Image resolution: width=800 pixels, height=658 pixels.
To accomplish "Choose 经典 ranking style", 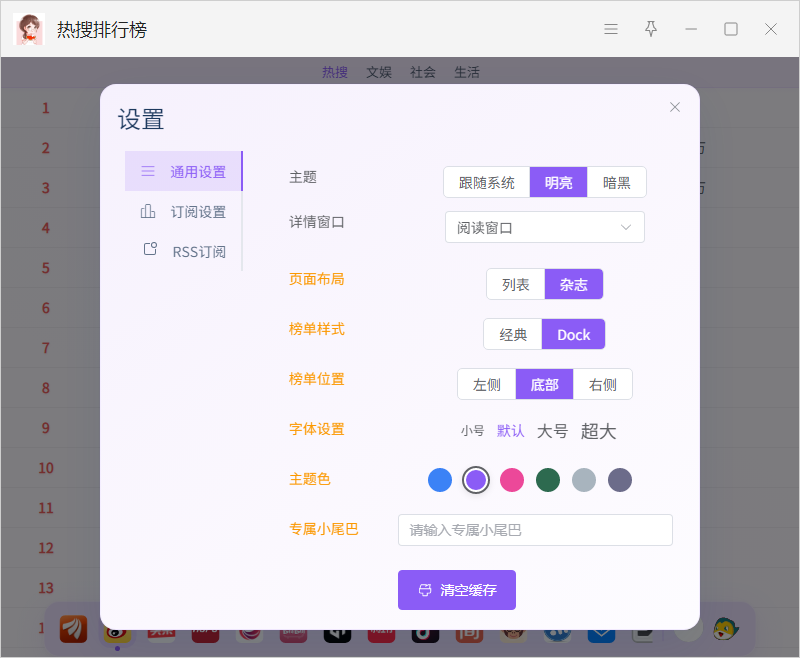I will click(x=513, y=334).
